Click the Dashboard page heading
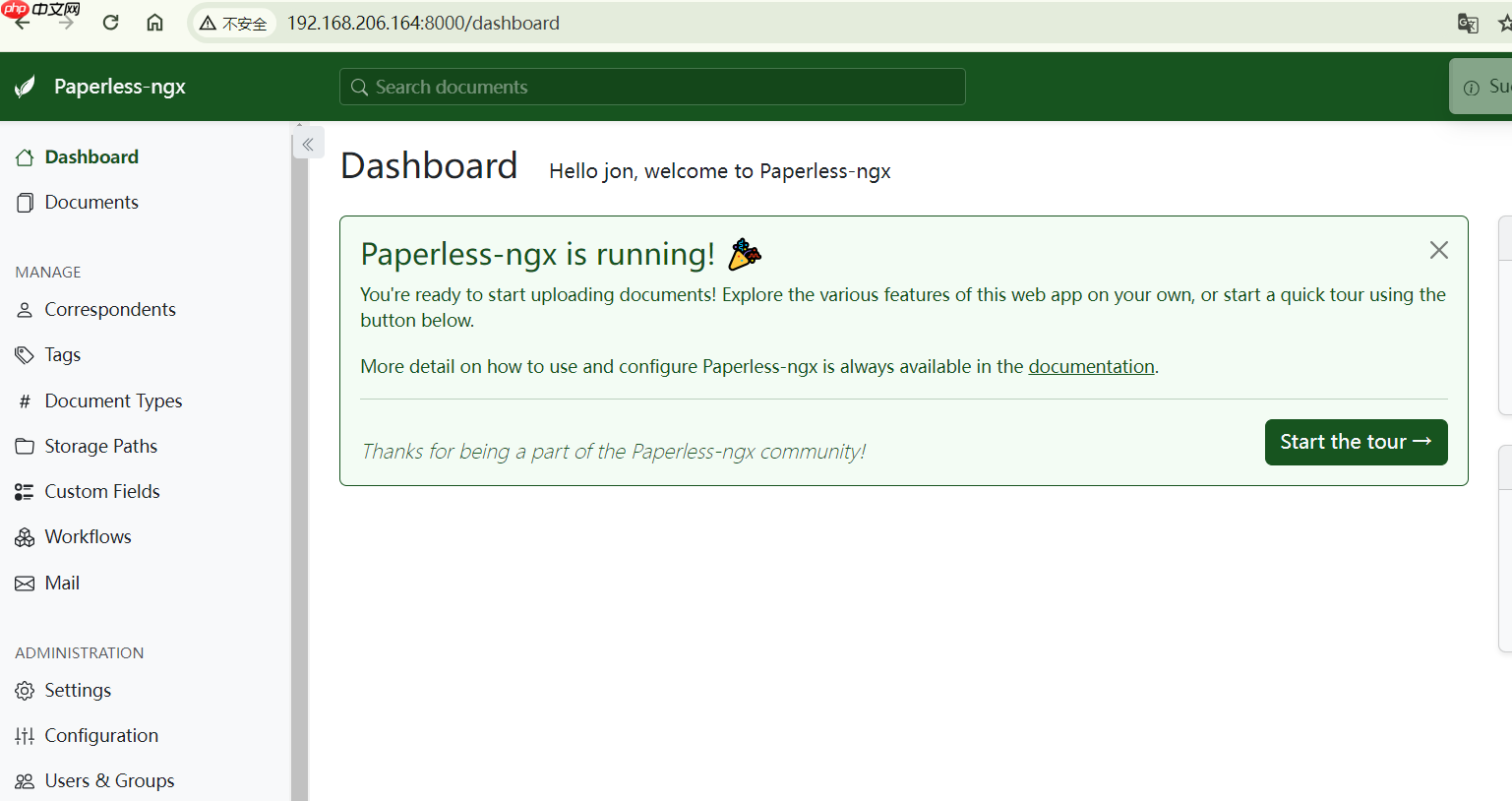This screenshot has width=1512, height=801. 429,166
